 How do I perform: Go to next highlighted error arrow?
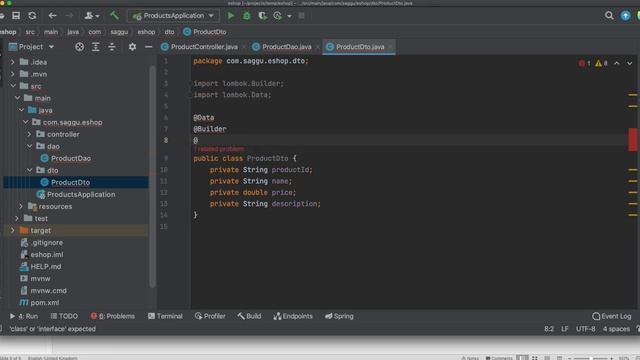[x=629, y=63]
